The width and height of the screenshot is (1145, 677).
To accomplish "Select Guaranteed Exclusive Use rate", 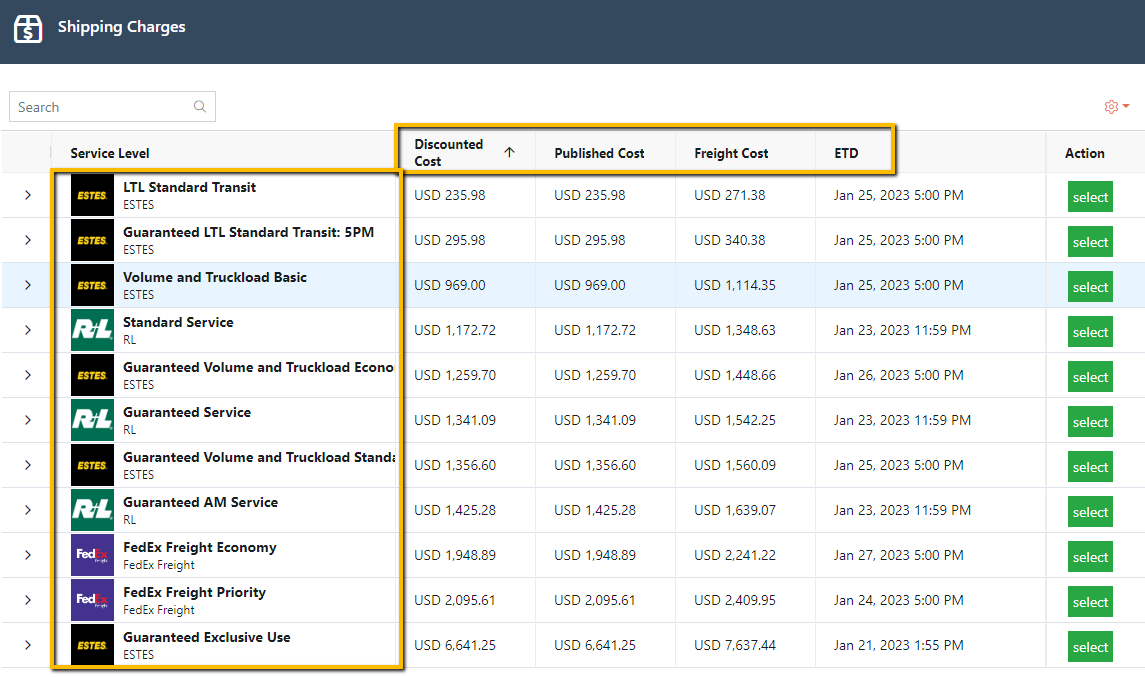I will point(1090,647).
